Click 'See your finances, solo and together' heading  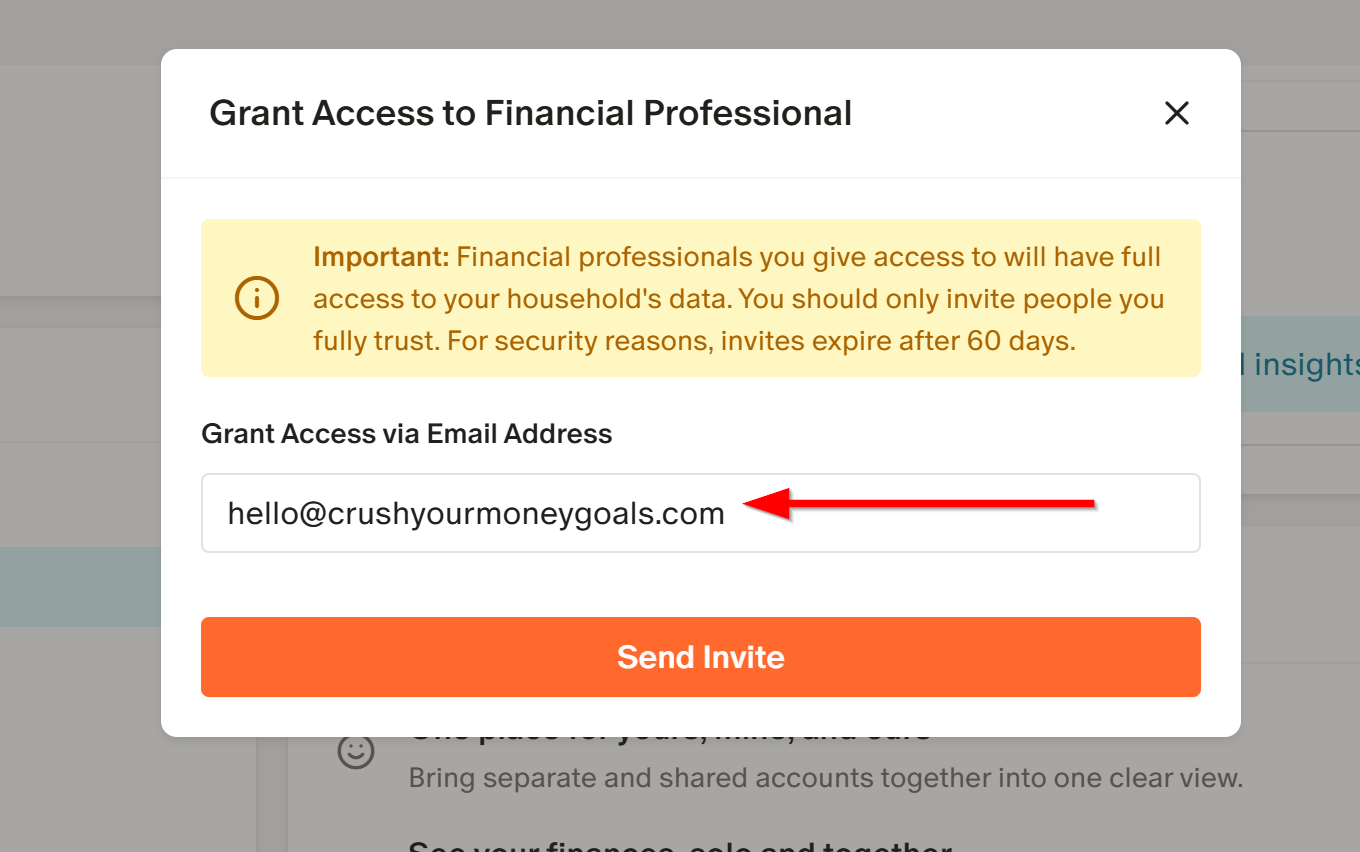(x=680, y=845)
